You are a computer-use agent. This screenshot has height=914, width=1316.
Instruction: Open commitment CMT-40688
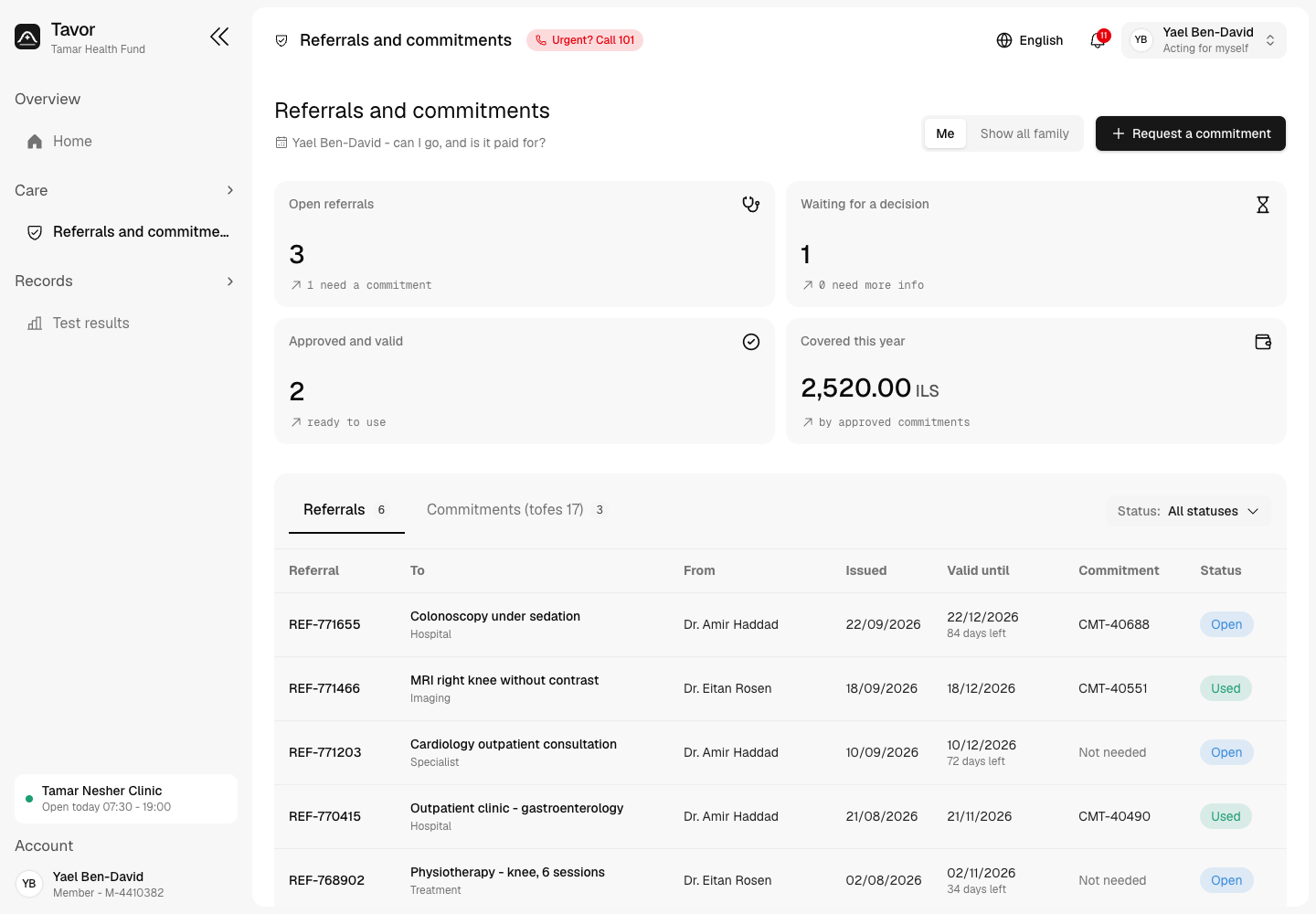tap(1114, 625)
